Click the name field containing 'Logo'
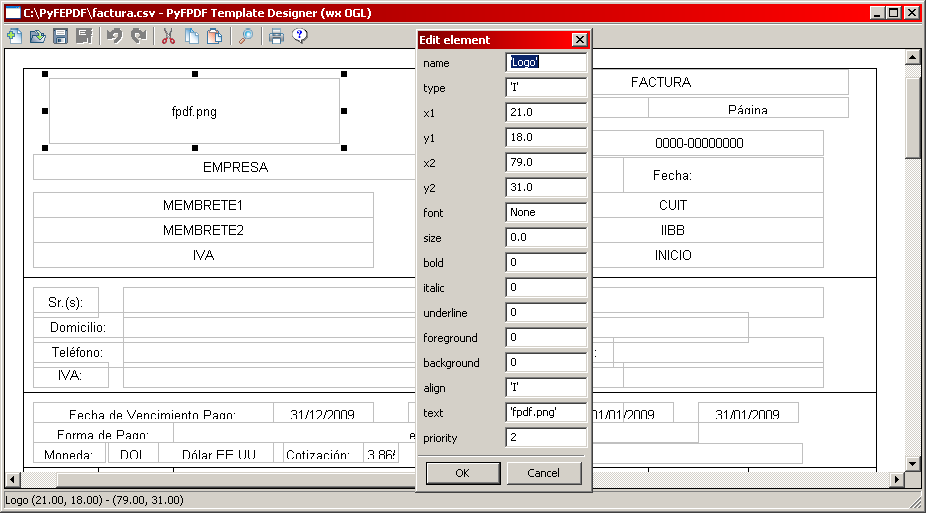926x513 pixels. coord(546,62)
